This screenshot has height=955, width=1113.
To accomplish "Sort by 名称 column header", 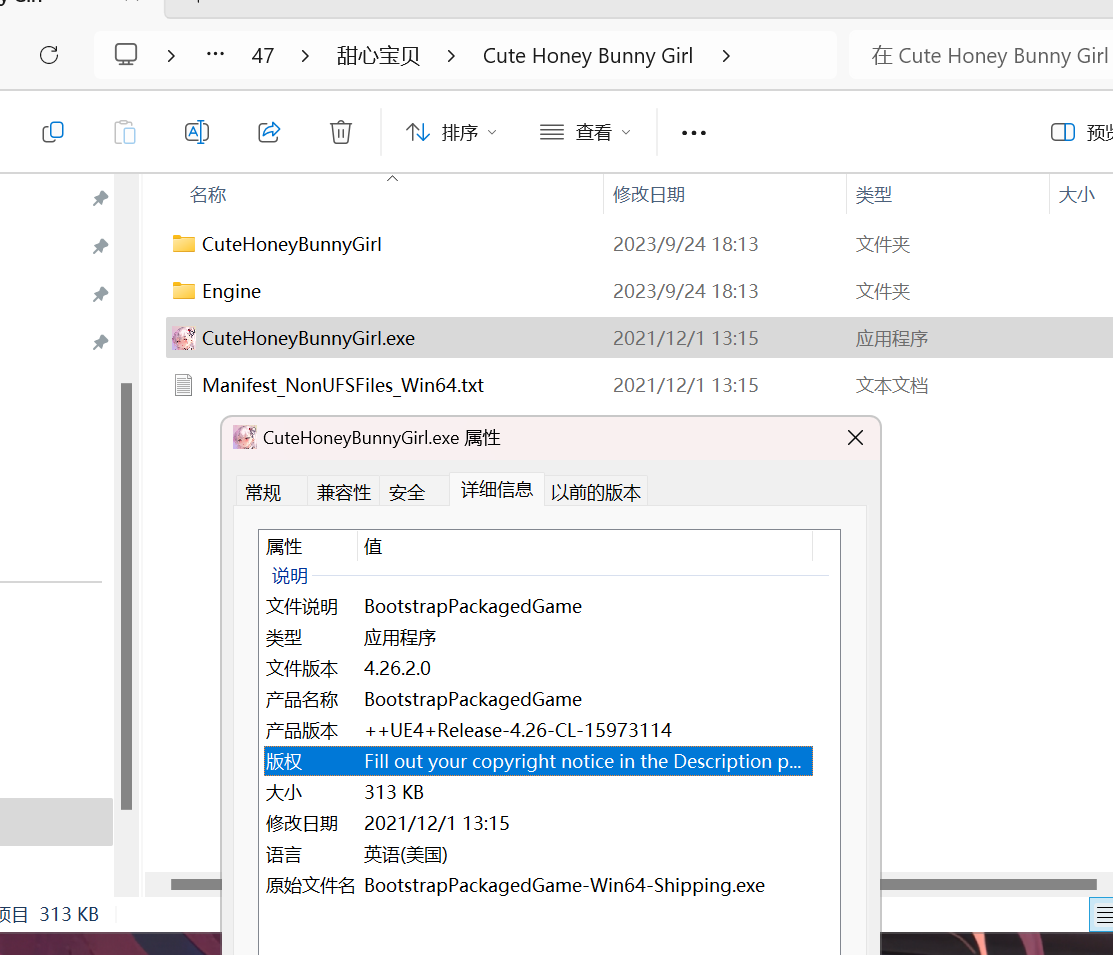I will pos(208,195).
